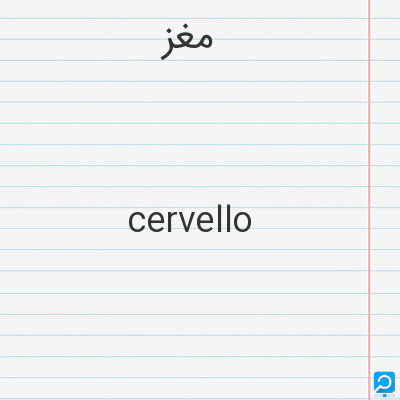Image resolution: width=400 pixels, height=400 pixels.
Task: Click the letter ز of the Persian word
Action: tap(168, 45)
